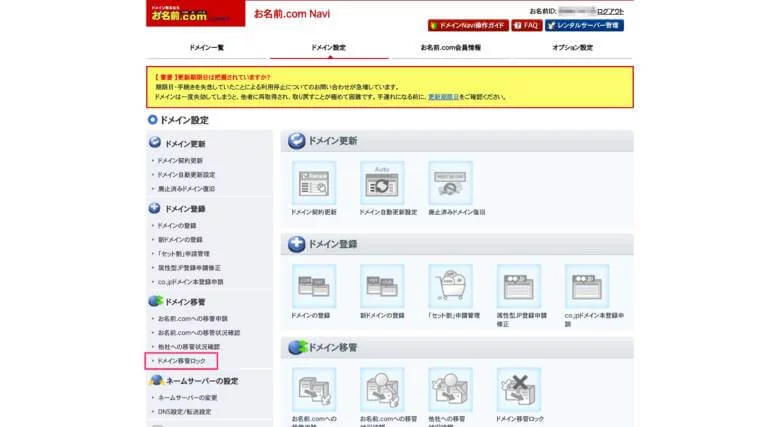The image size is (780, 427).
Task: Click sidebar link お名前.comへの移管申請
Action: pos(193,319)
